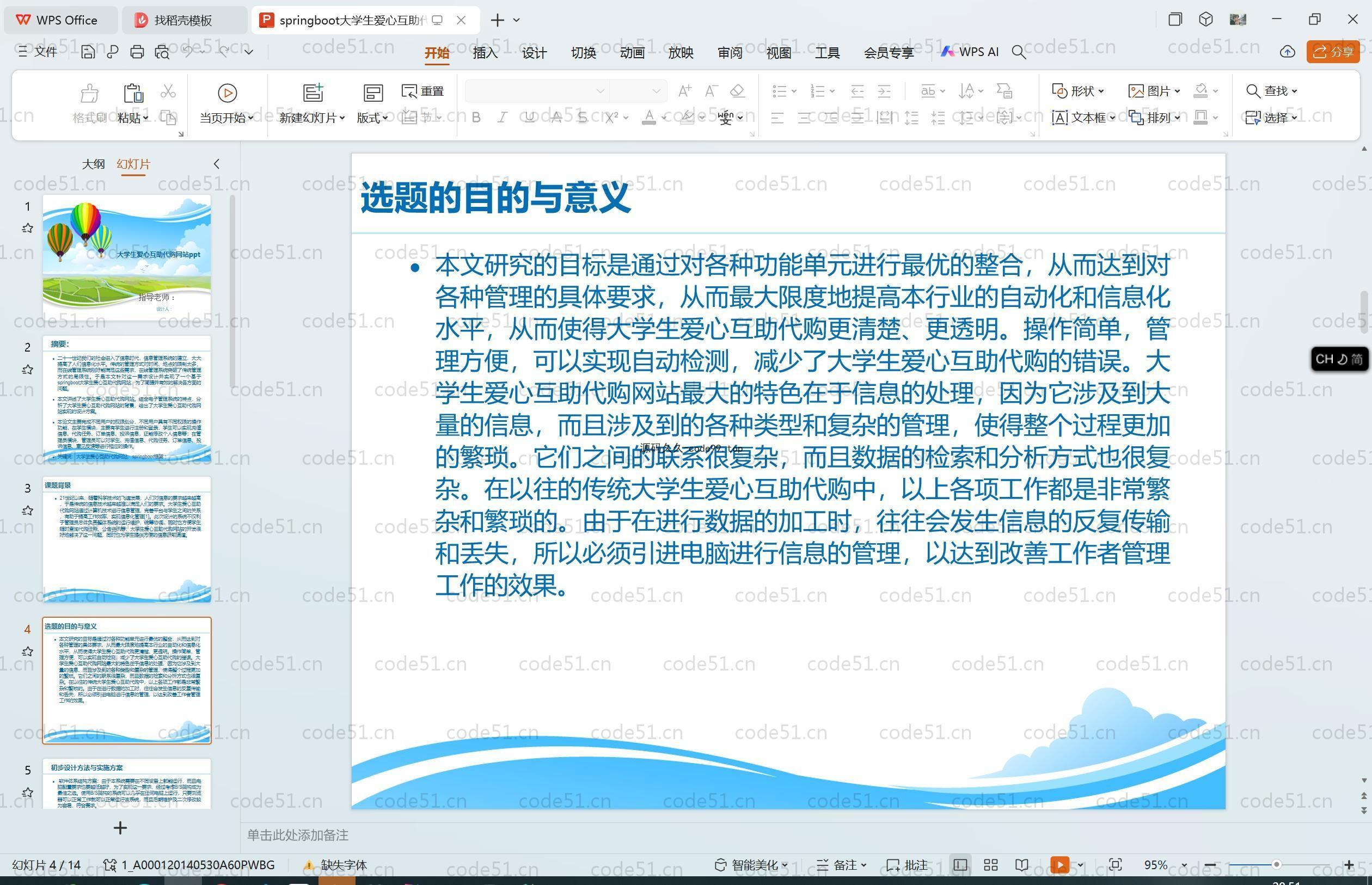Click the add slide plus button

click(120, 827)
